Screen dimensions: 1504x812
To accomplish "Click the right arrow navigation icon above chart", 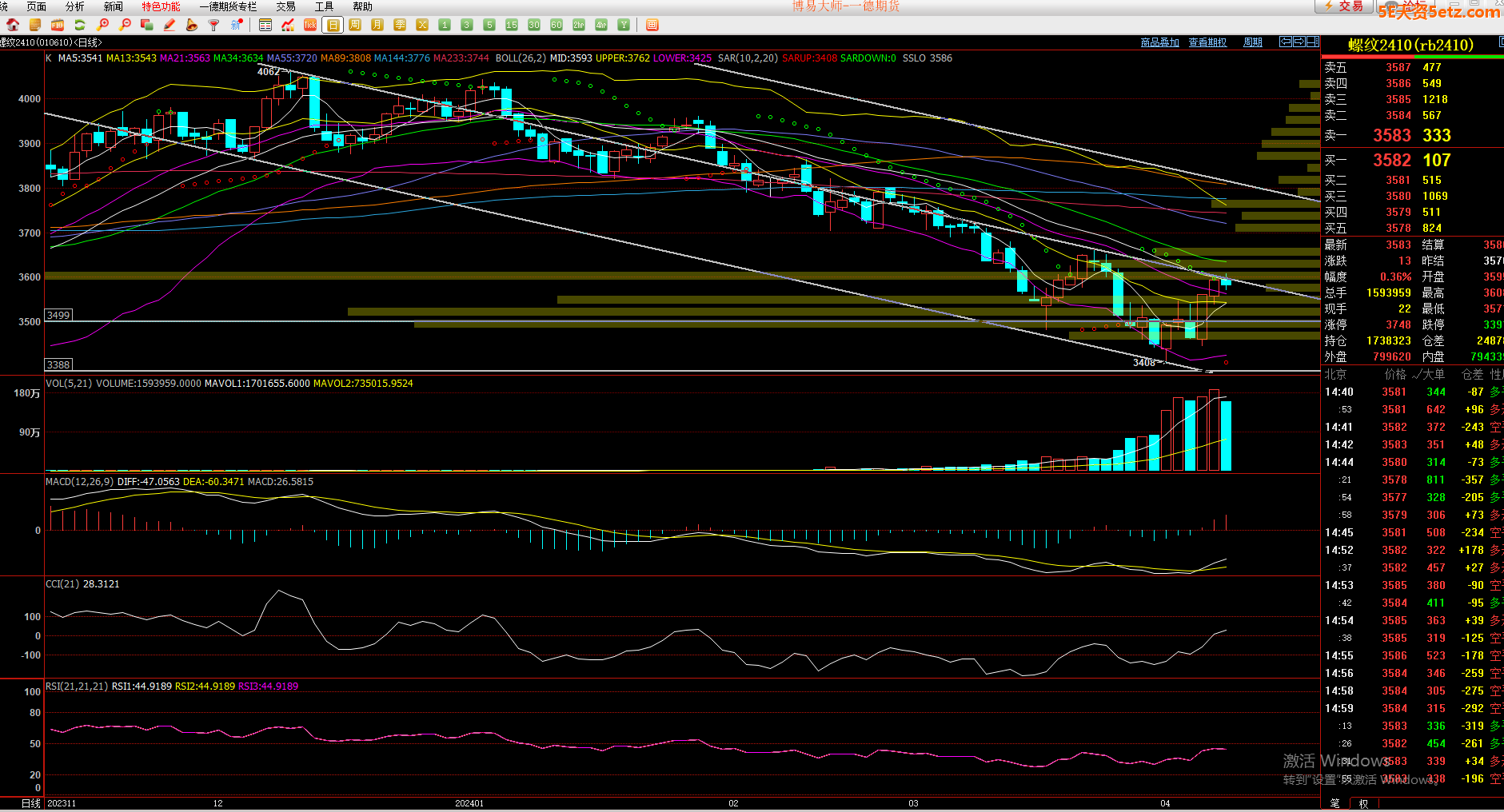I will point(1299,42).
